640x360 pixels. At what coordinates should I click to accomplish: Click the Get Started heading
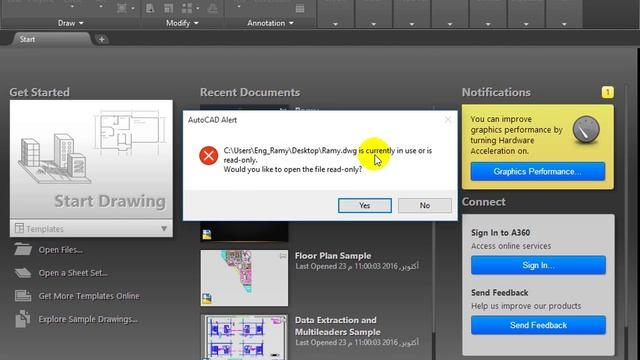click(x=40, y=92)
